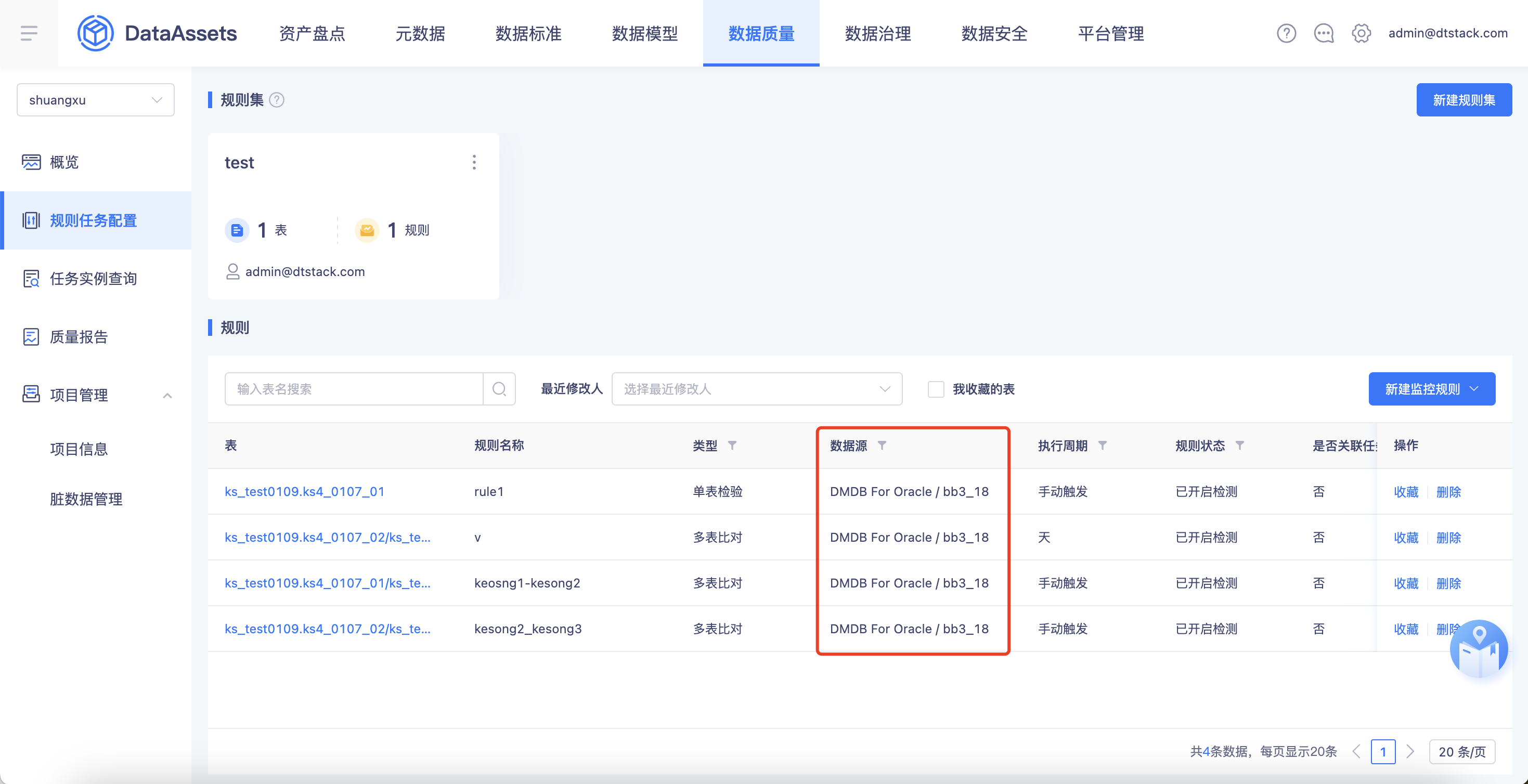Switch to 数据质量 tab
This screenshot has width=1528, height=784.
coord(761,33)
